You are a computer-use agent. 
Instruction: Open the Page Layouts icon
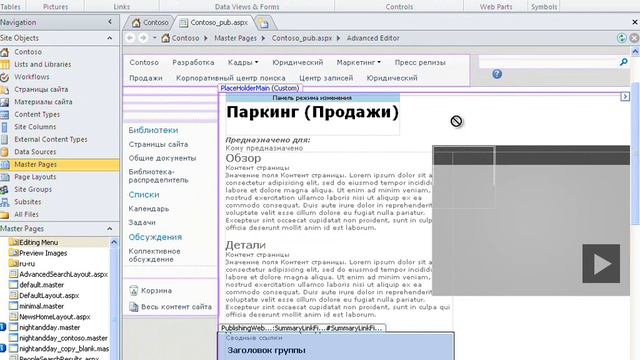[4, 177]
